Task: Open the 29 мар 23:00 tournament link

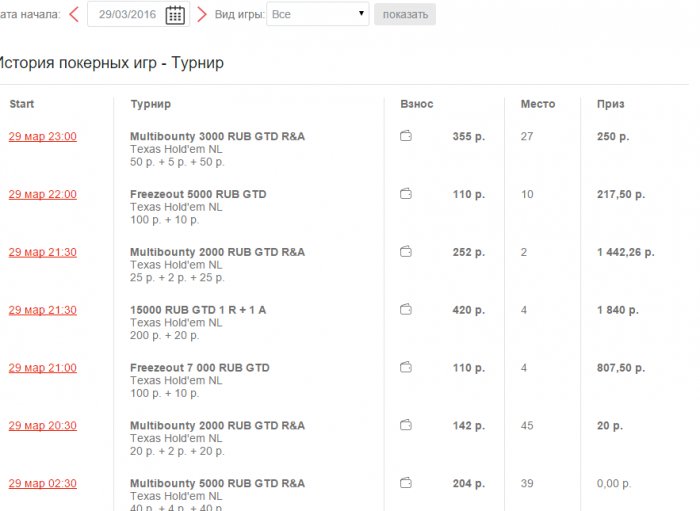Action: (42, 137)
